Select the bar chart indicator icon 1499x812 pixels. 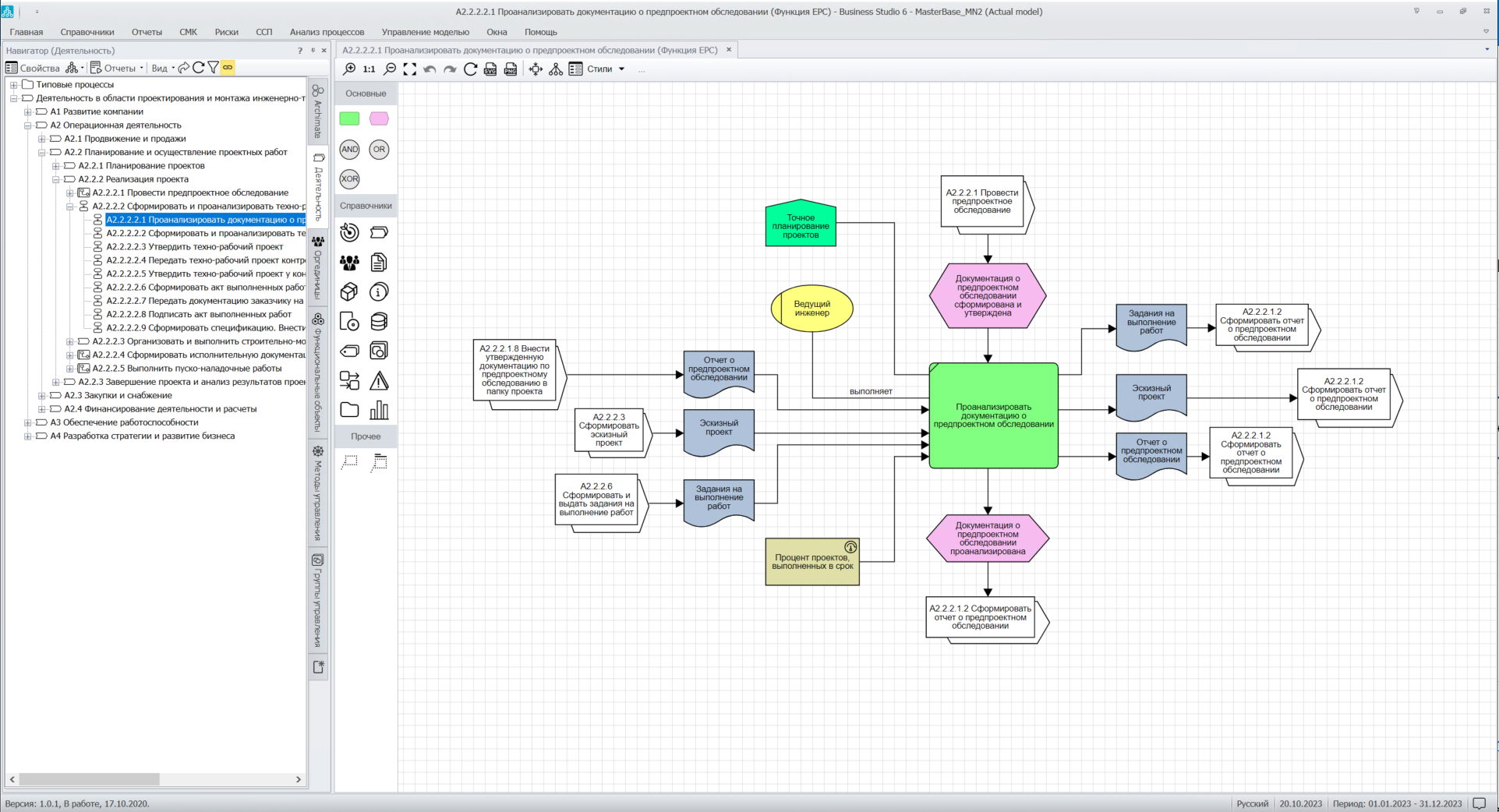coord(379,411)
